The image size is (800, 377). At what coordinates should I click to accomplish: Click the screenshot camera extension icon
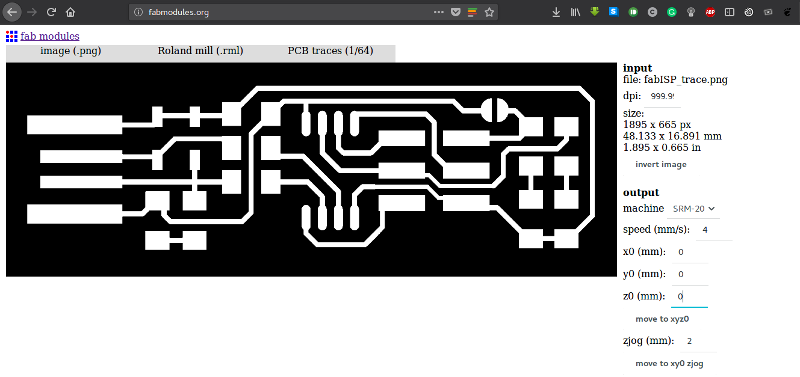pyautogui.click(x=768, y=12)
